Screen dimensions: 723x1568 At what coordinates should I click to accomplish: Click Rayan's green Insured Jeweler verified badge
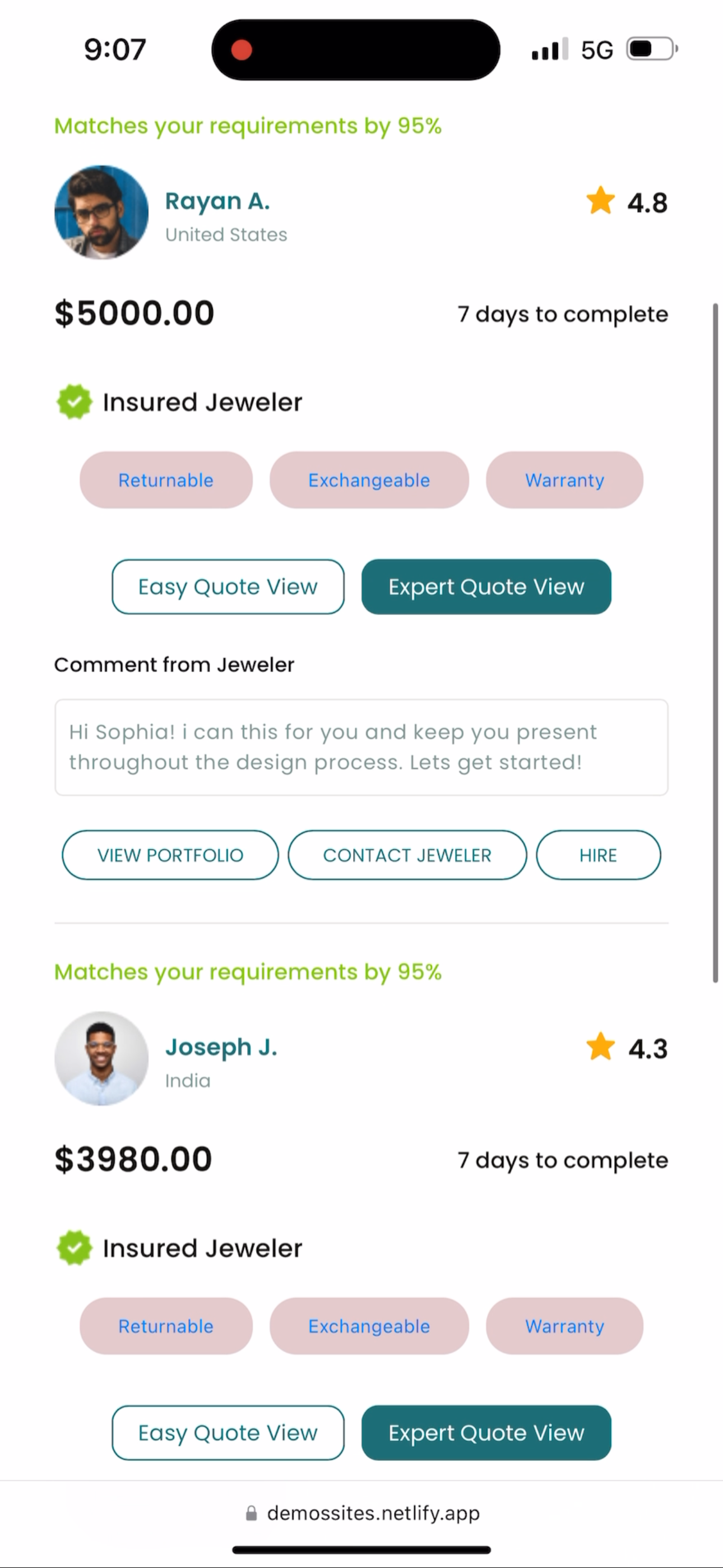(x=74, y=402)
